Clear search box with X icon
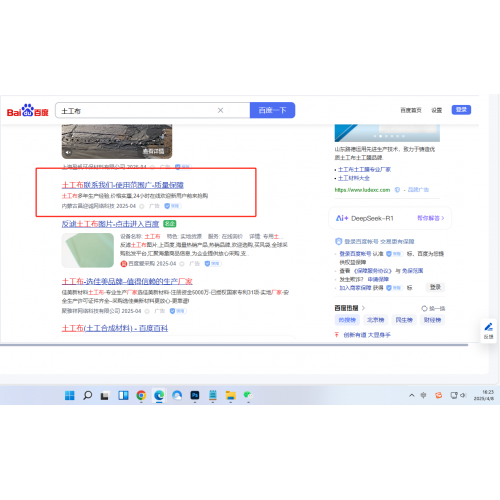Screen dimensions: 500x500 coord(220,110)
